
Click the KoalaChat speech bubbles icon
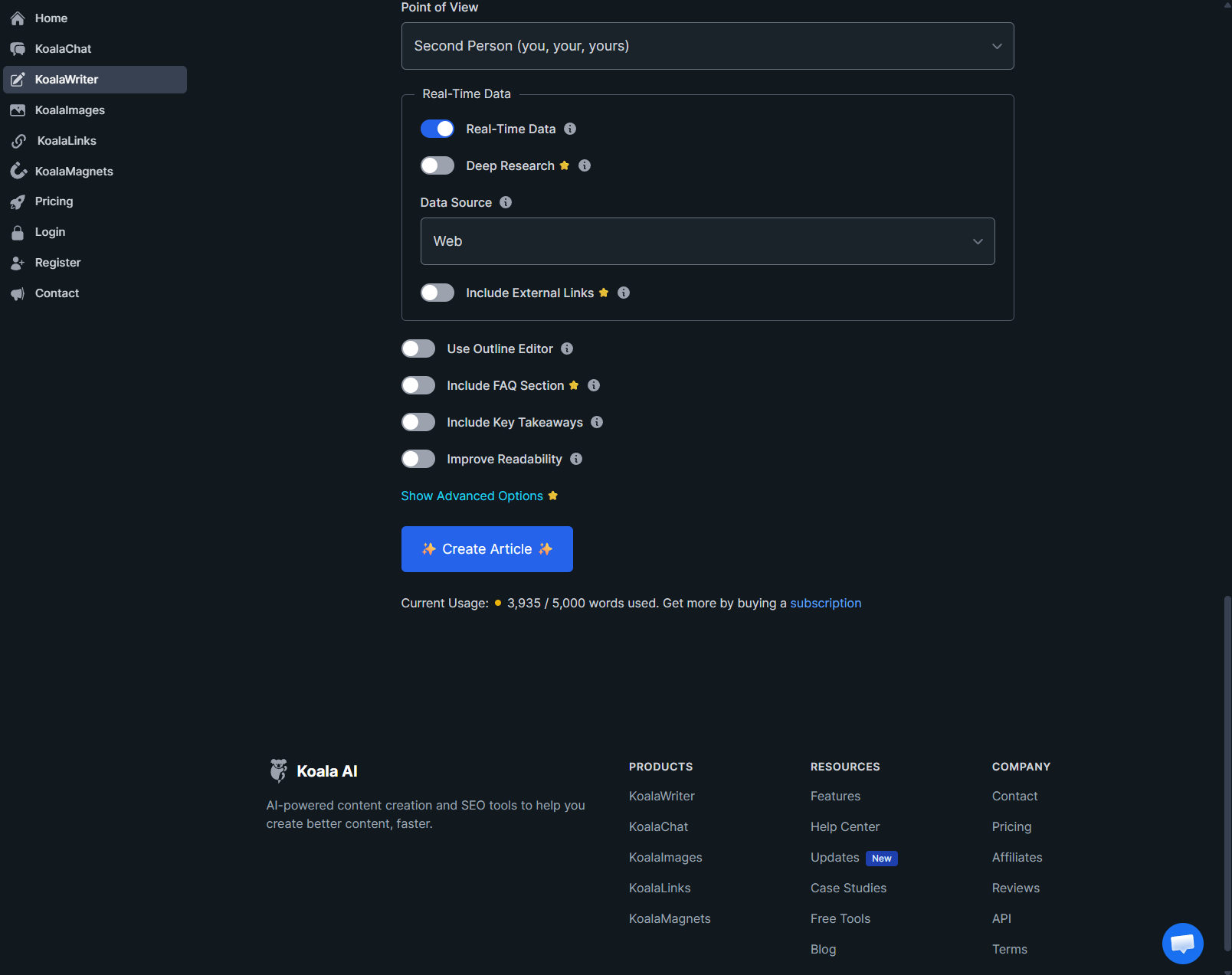[x=18, y=49]
